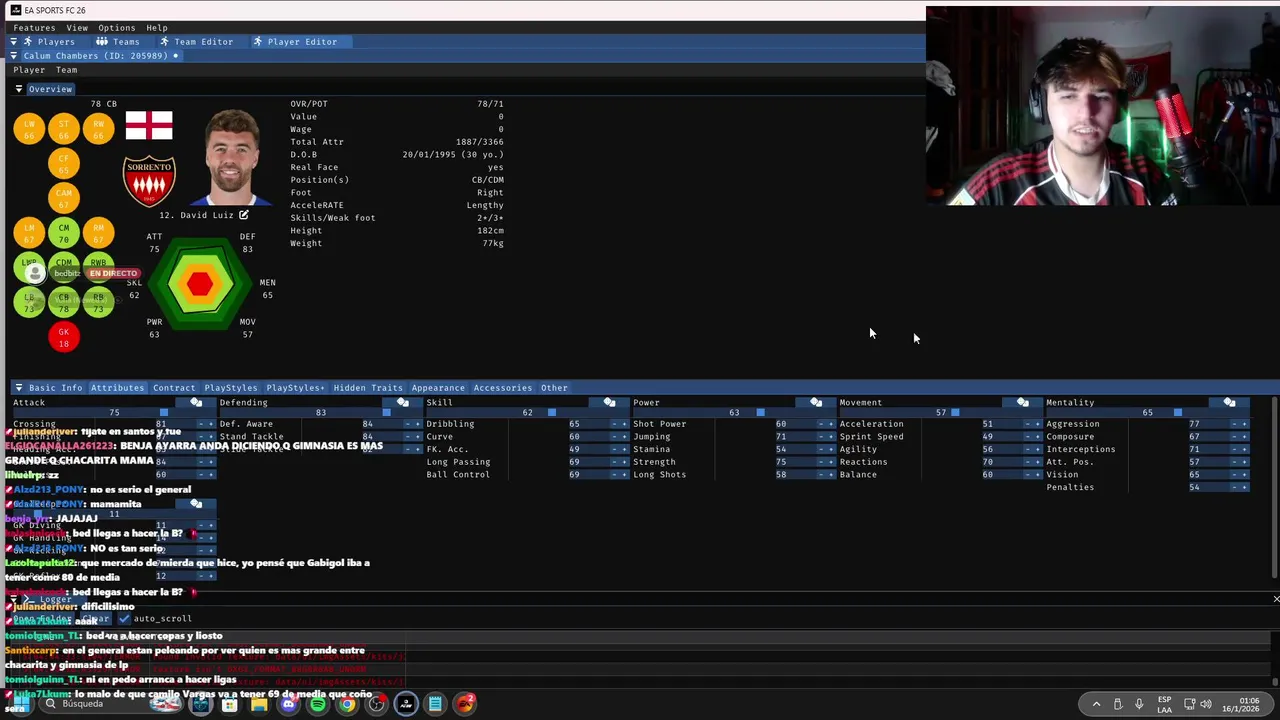Decrease Shot Power with minus button
Screen dimensions: 1280x720
click(820, 424)
